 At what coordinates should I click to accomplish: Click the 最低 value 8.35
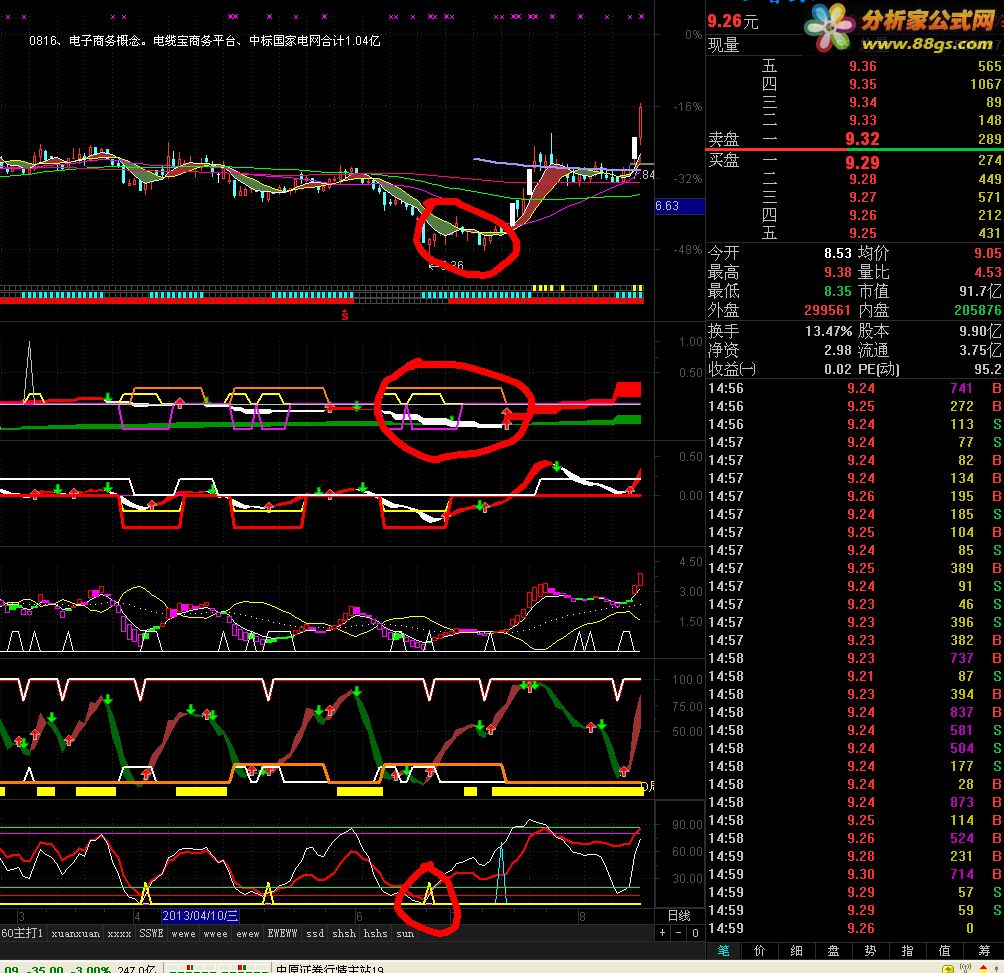click(x=838, y=291)
